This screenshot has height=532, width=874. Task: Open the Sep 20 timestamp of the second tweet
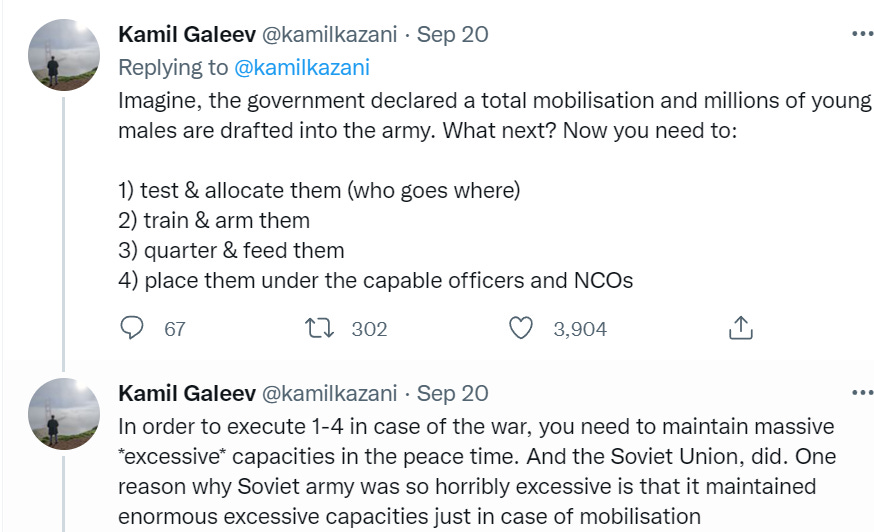point(453,394)
